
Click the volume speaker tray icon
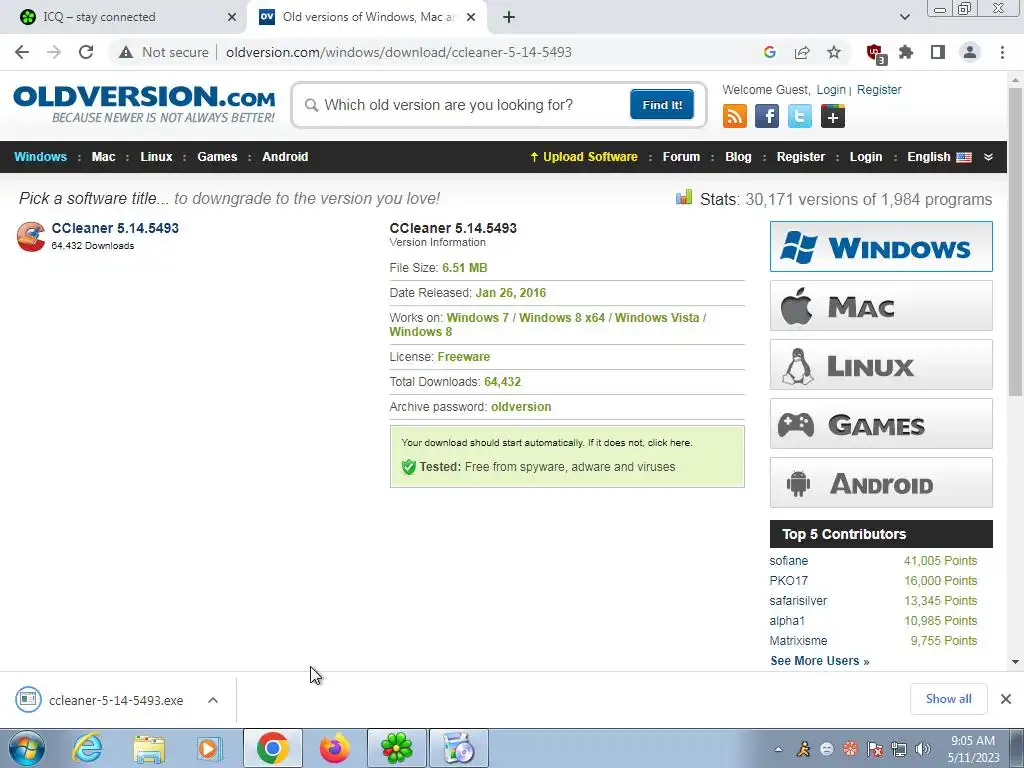(923, 749)
